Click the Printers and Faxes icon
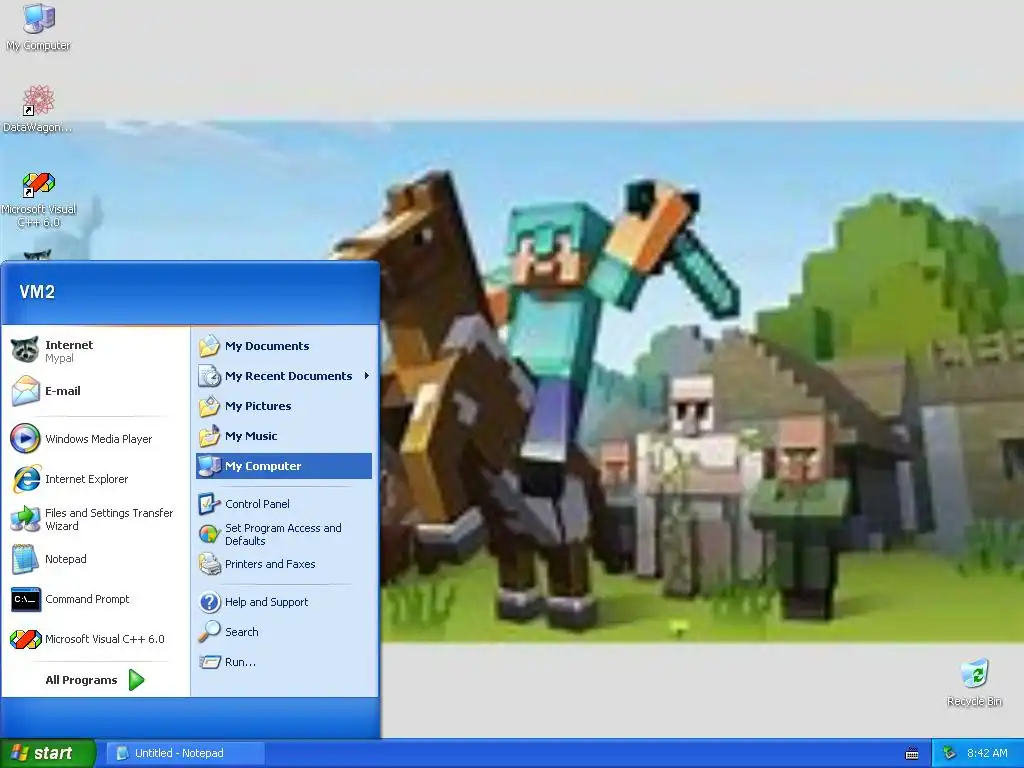Viewport: 1024px width, 768px height. coord(210,564)
